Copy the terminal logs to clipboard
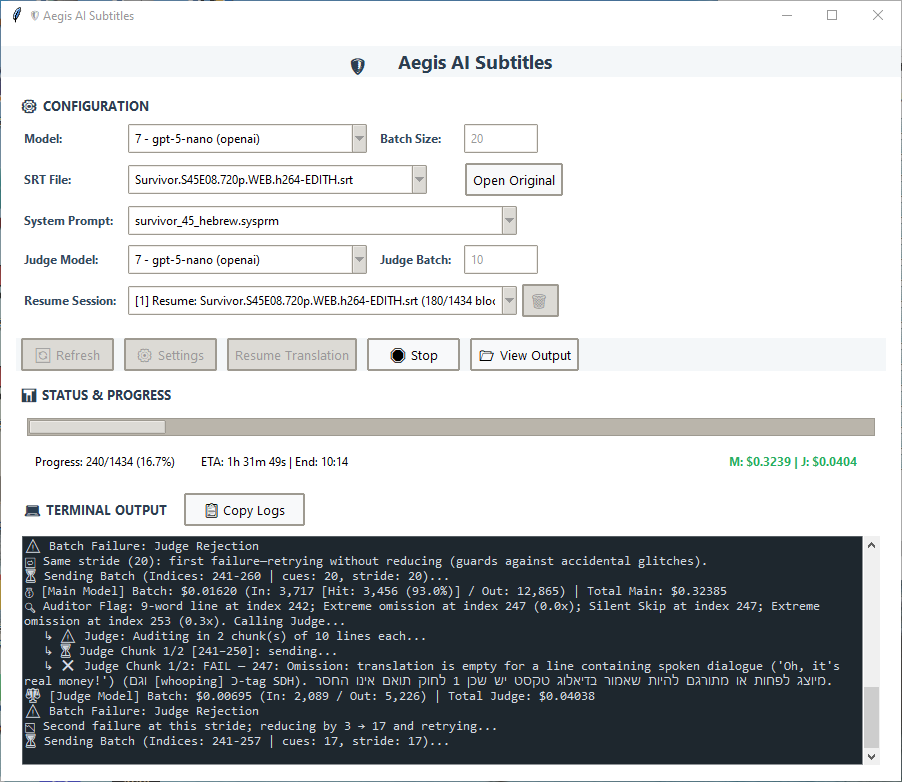Image resolution: width=902 pixels, height=782 pixels. pyautogui.click(x=244, y=510)
